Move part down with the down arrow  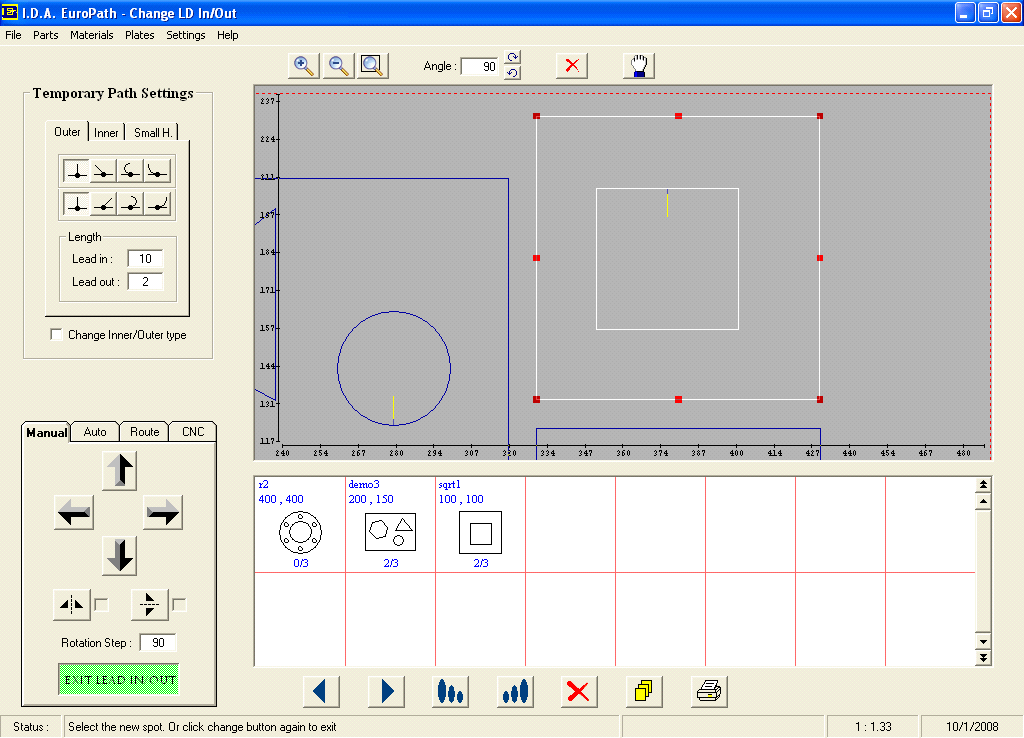coord(120,556)
